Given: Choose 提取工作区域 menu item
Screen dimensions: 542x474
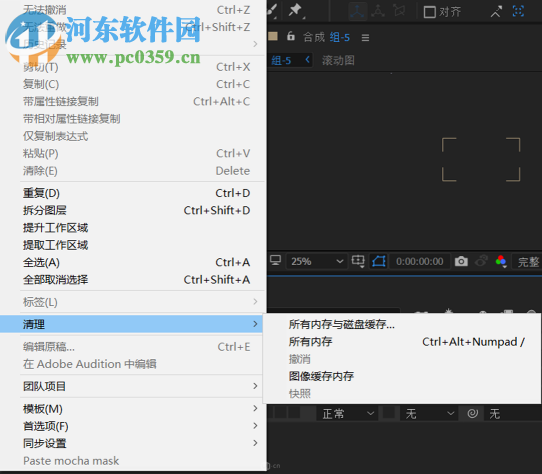Looking at the screenshot, I should pos(133,245).
